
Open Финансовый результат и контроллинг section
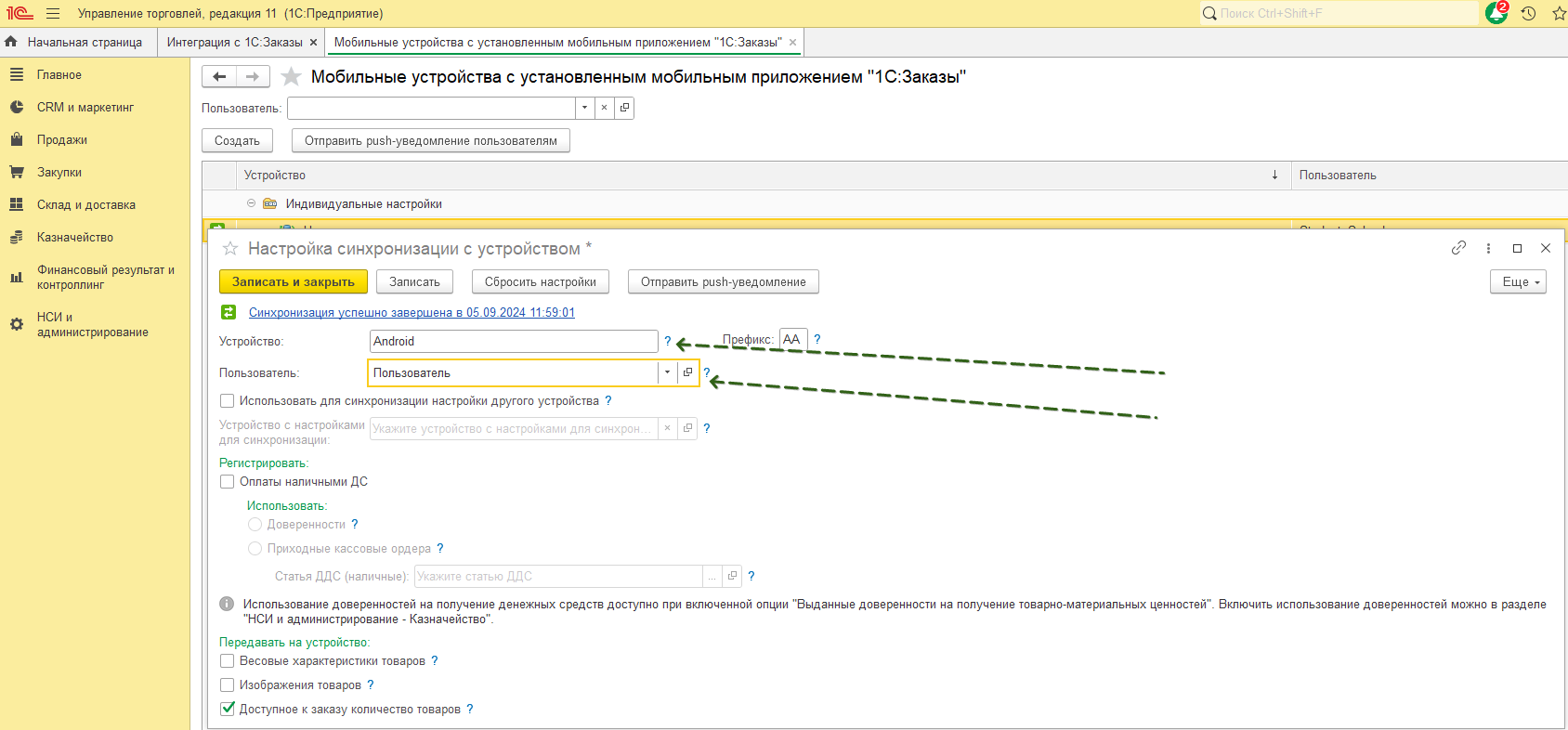(x=106, y=278)
